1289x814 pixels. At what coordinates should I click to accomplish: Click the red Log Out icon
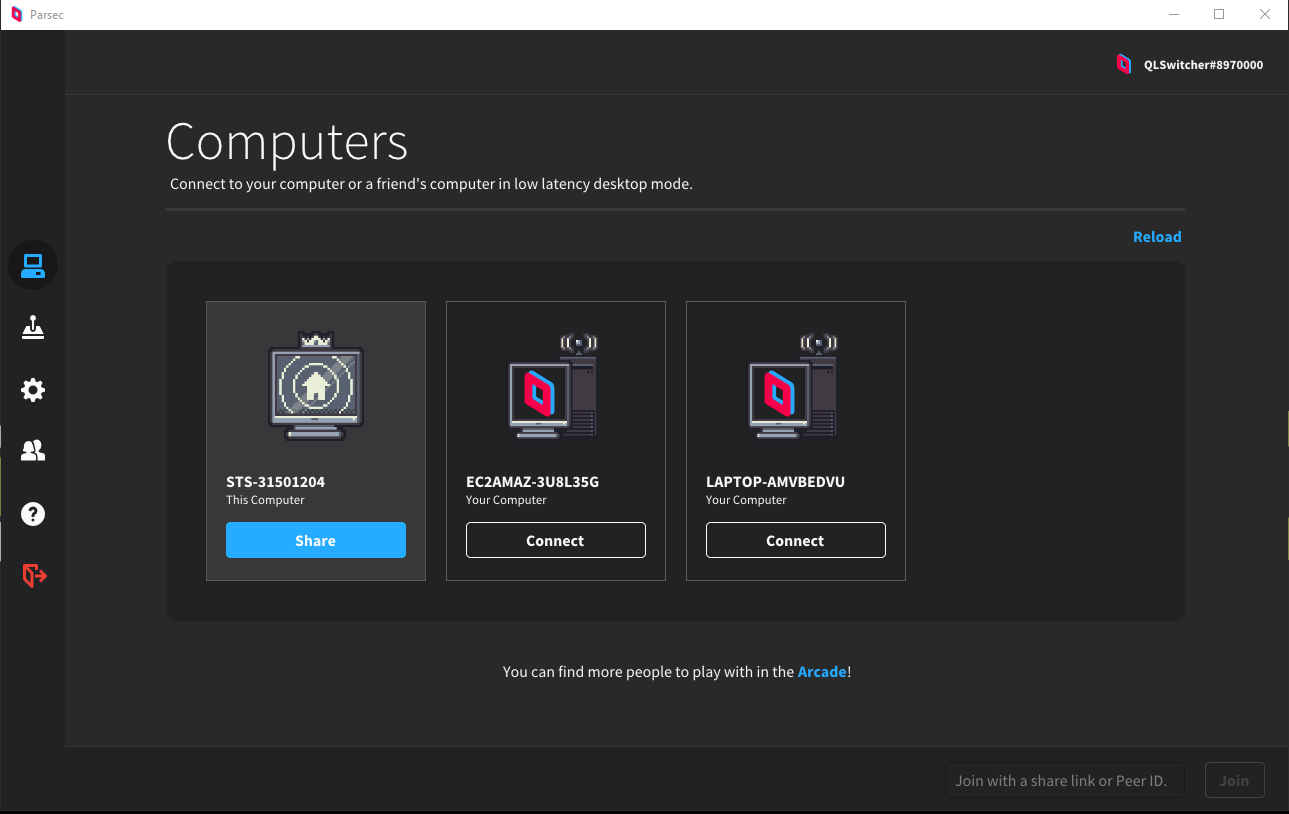coord(34,576)
